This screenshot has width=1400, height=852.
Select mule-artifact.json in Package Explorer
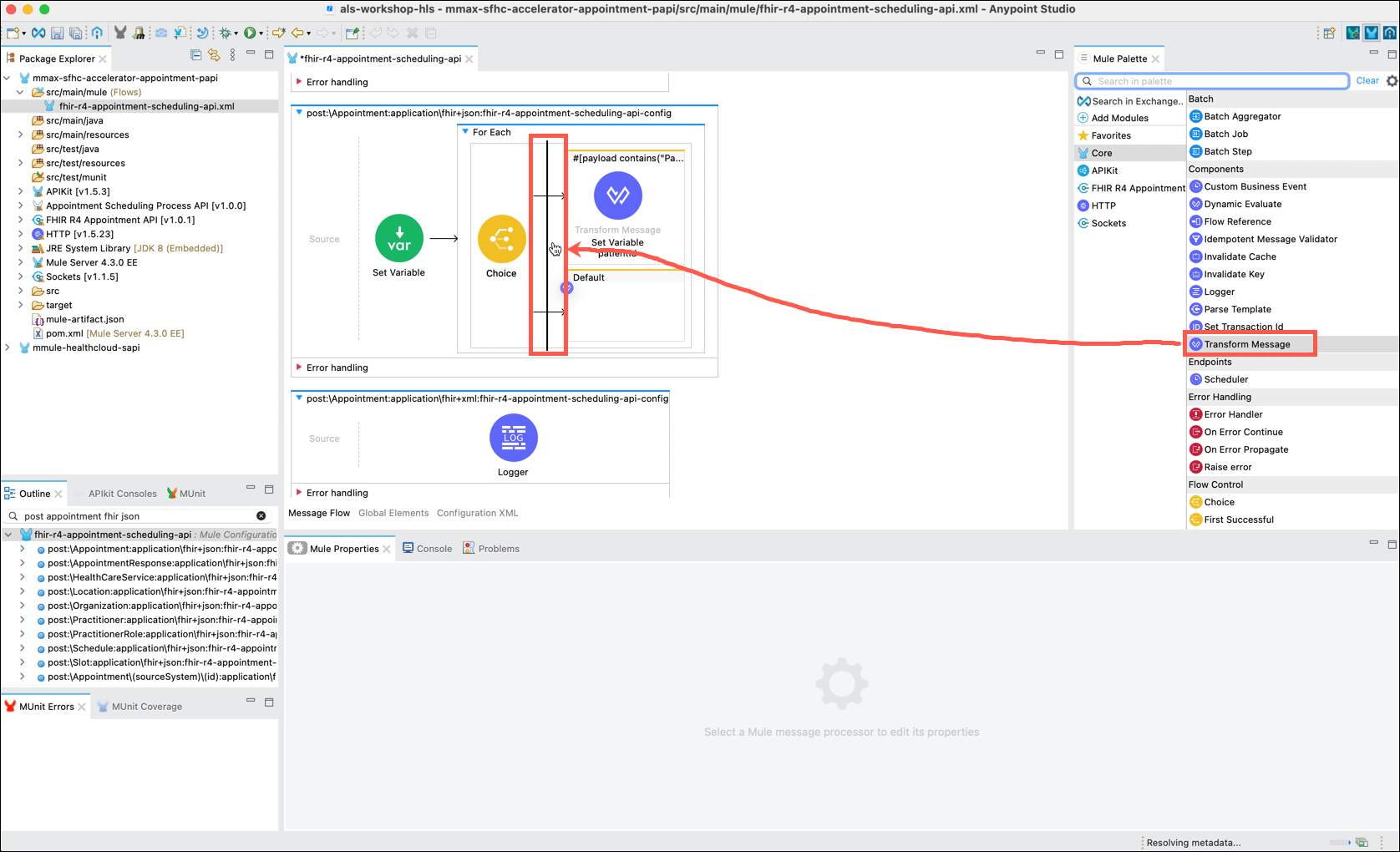(x=78, y=319)
